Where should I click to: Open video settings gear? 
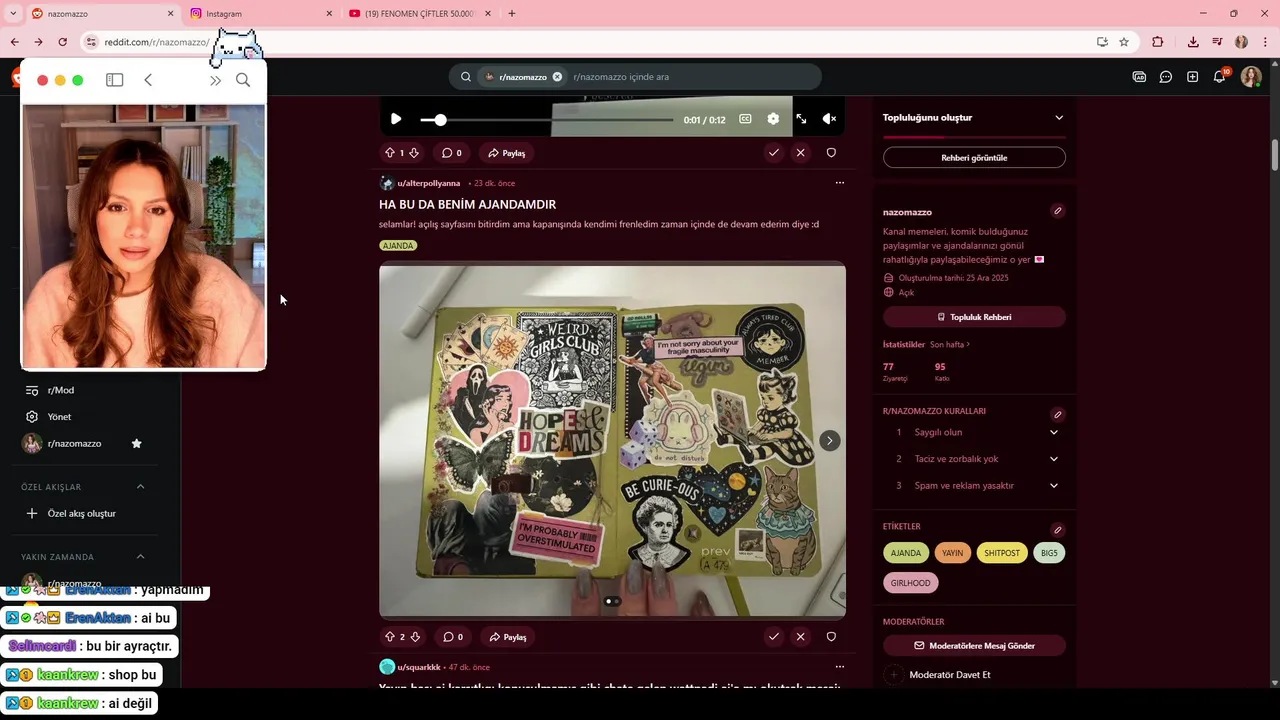(773, 119)
